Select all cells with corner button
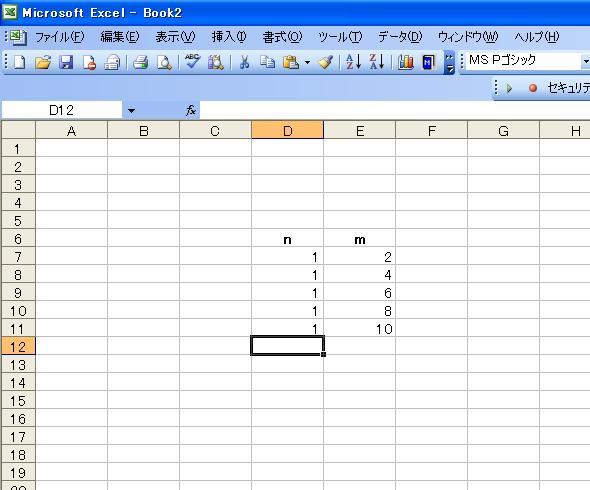Viewport: 590px width, 490px height. 18,130
